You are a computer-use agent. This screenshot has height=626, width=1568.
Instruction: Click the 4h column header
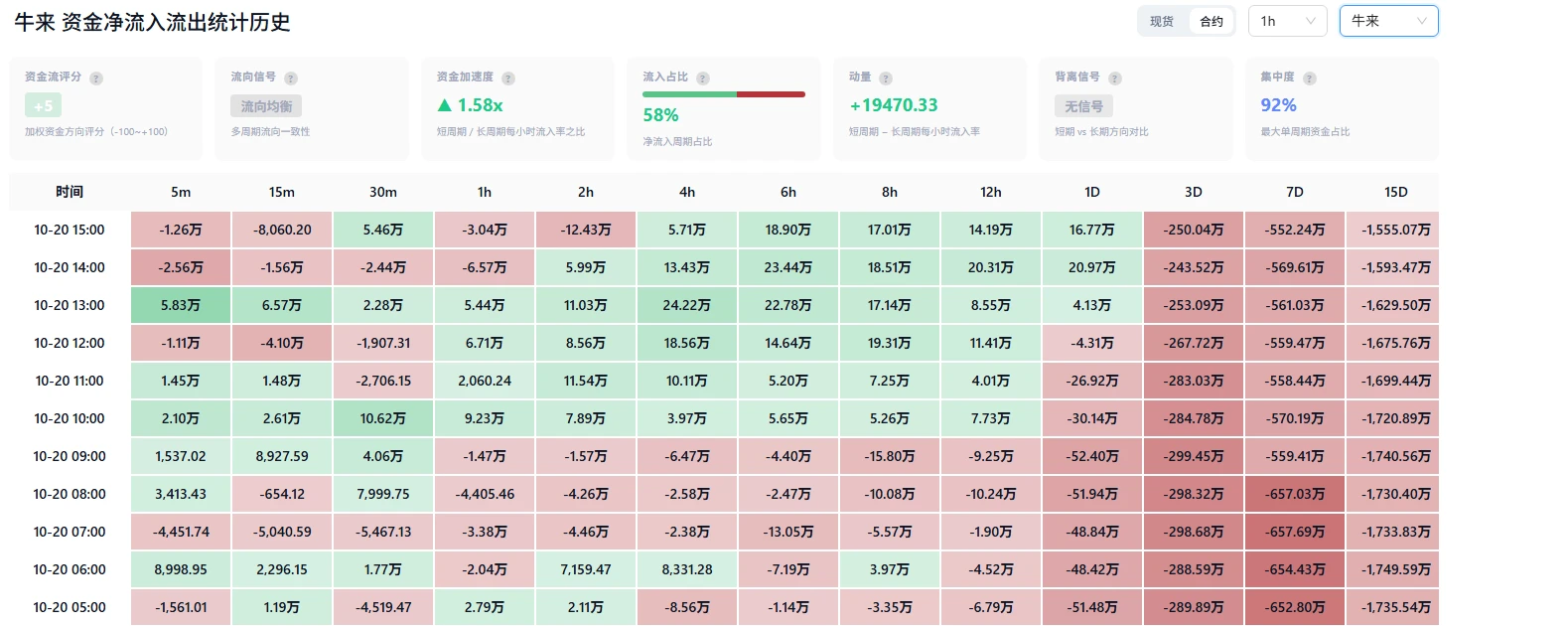[x=687, y=192]
